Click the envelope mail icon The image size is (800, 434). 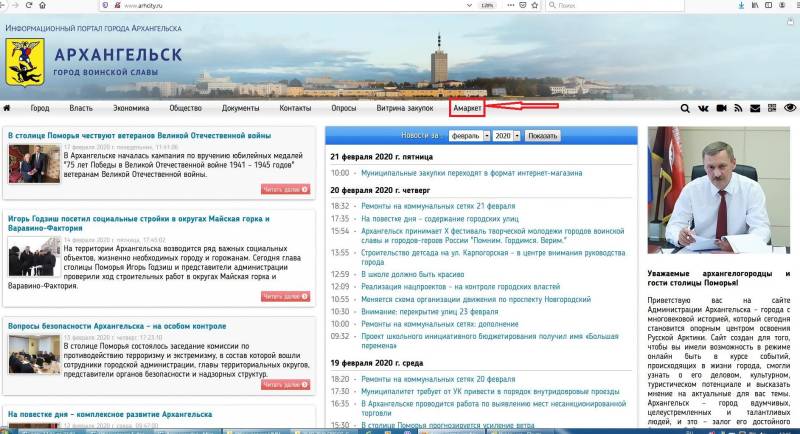(755, 108)
